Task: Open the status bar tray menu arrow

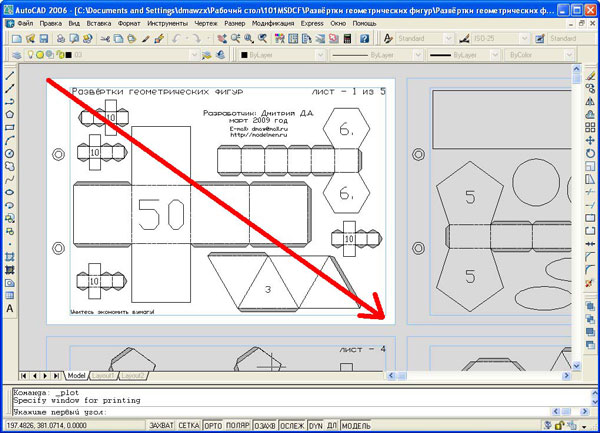Action: [584, 426]
